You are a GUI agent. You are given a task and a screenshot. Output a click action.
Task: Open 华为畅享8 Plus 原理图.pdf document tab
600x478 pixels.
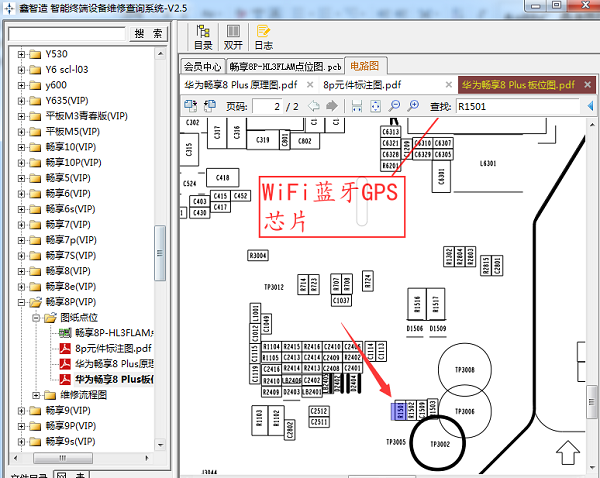[x=241, y=85]
